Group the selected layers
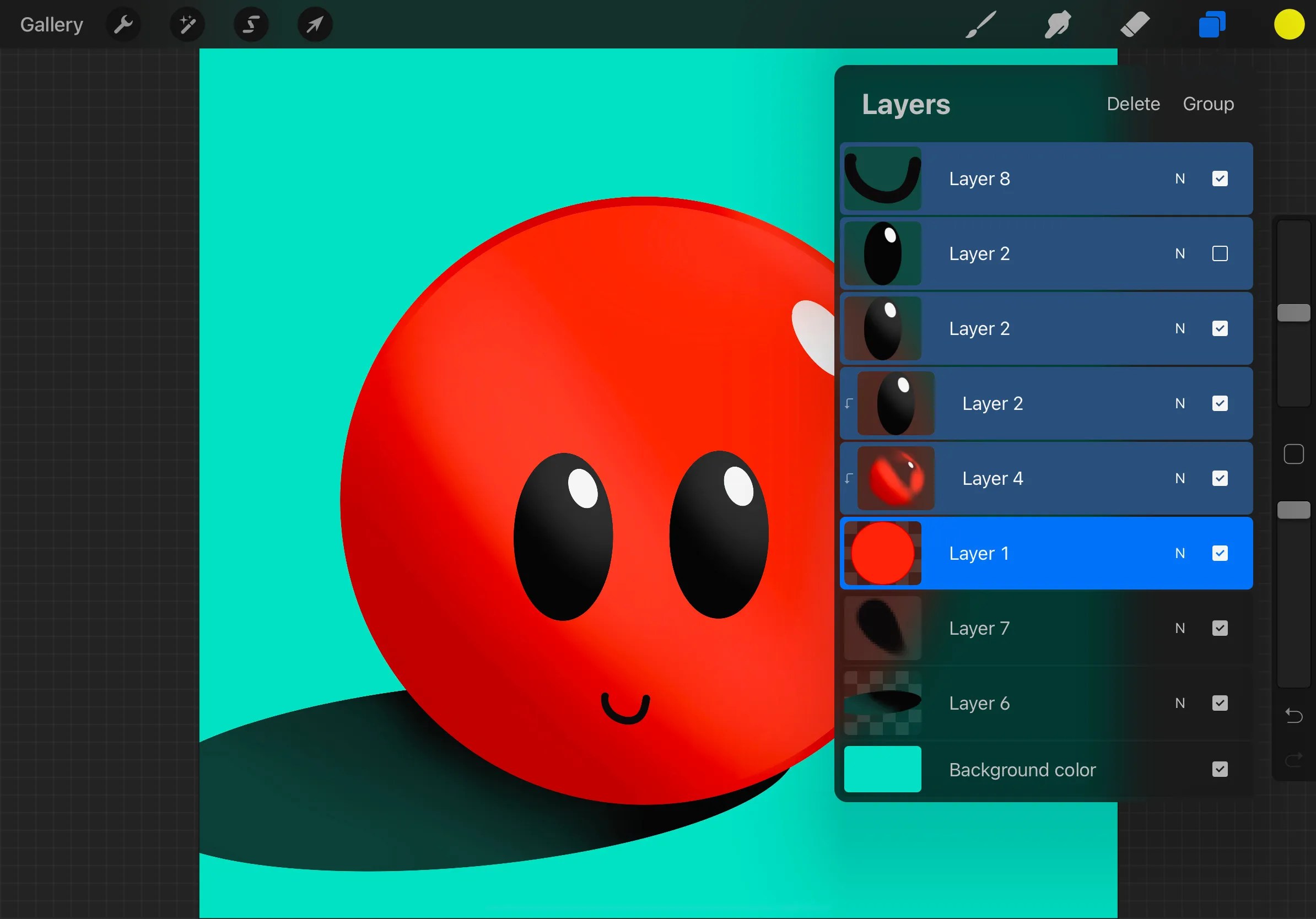 tap(1208, 104)
